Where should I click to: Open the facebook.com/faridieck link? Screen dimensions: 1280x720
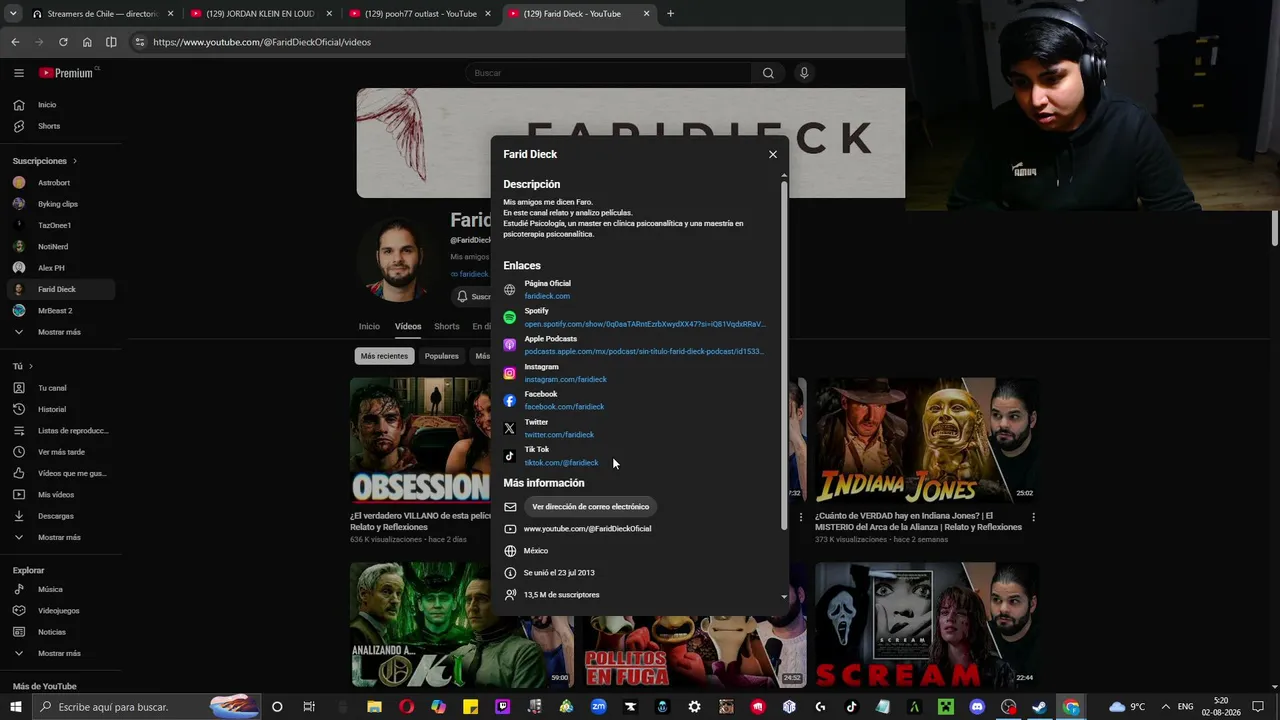click(x=564, y=407)
